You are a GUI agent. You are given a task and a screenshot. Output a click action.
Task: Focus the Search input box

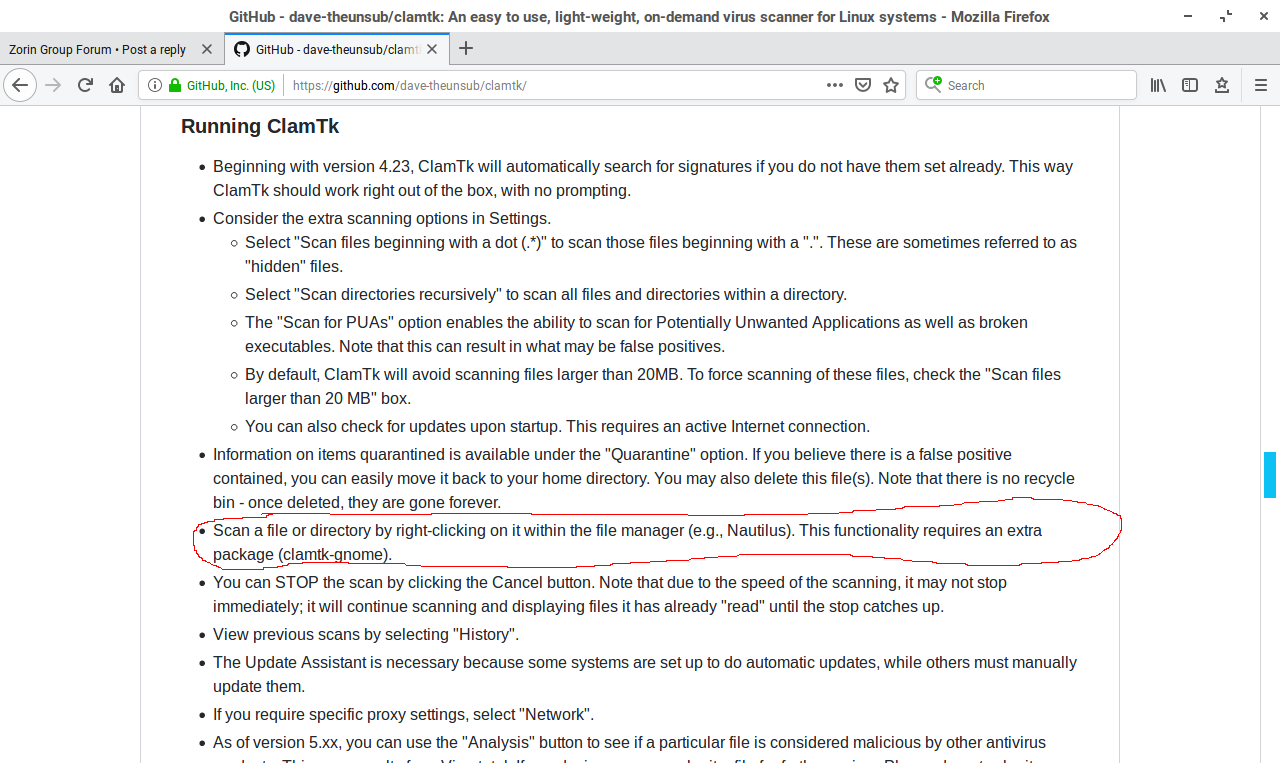tap(1035, 85)
